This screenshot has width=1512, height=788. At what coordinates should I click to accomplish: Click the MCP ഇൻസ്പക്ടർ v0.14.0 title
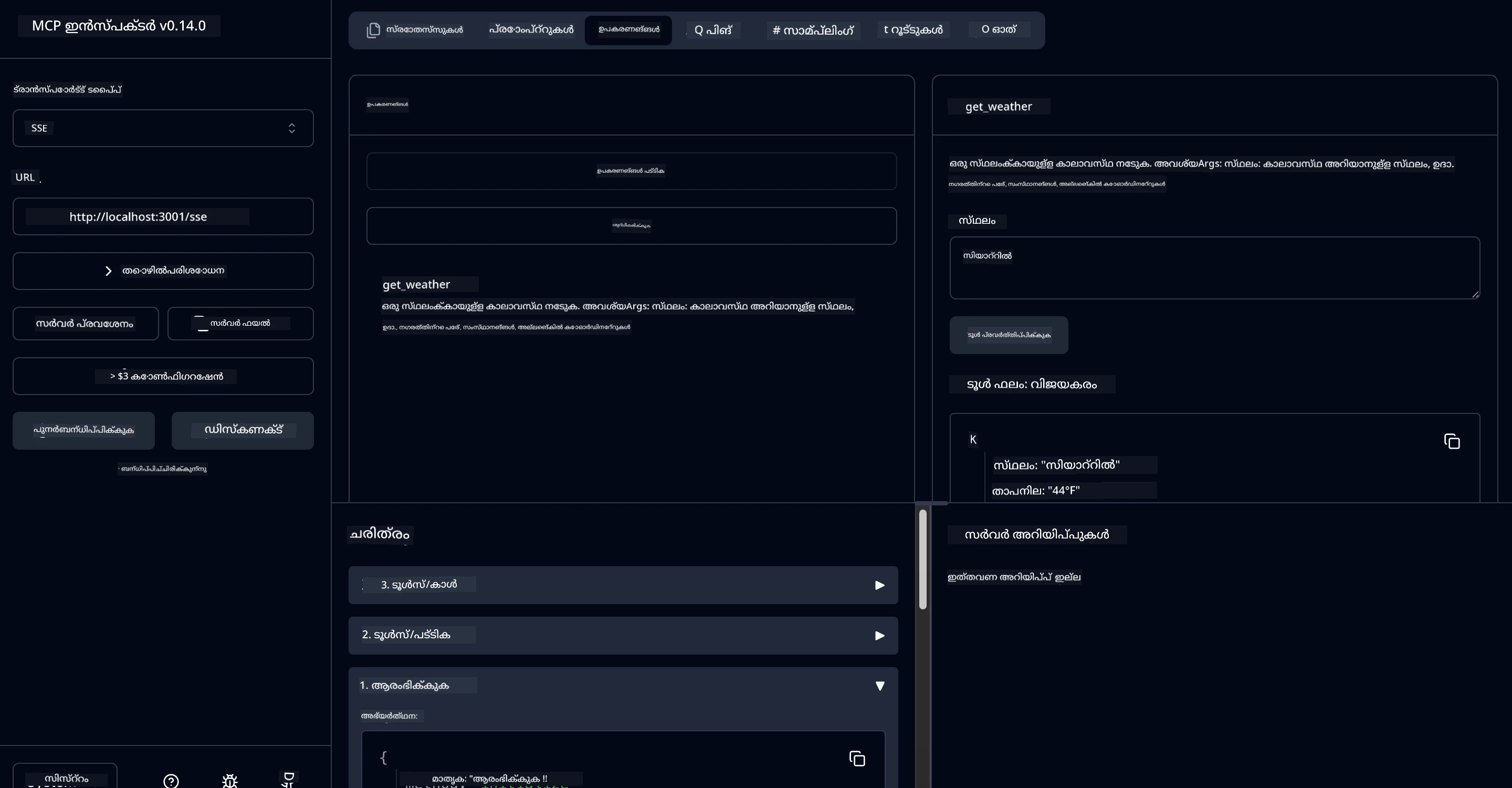click(x=119, y=26)
